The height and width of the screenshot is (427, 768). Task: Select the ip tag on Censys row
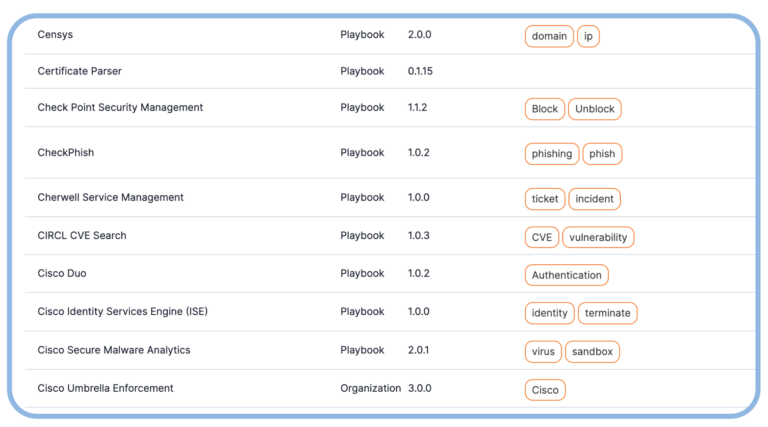click(588, 37)
